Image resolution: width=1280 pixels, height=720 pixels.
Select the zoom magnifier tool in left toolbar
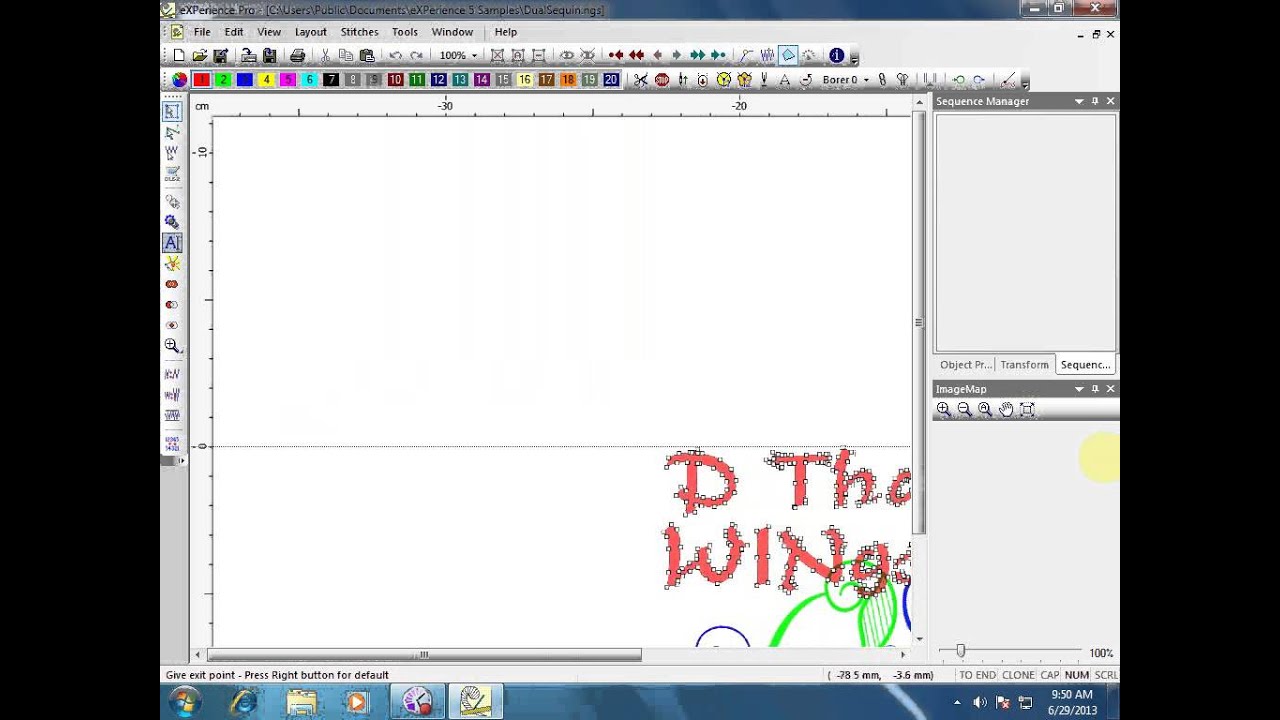172,346
